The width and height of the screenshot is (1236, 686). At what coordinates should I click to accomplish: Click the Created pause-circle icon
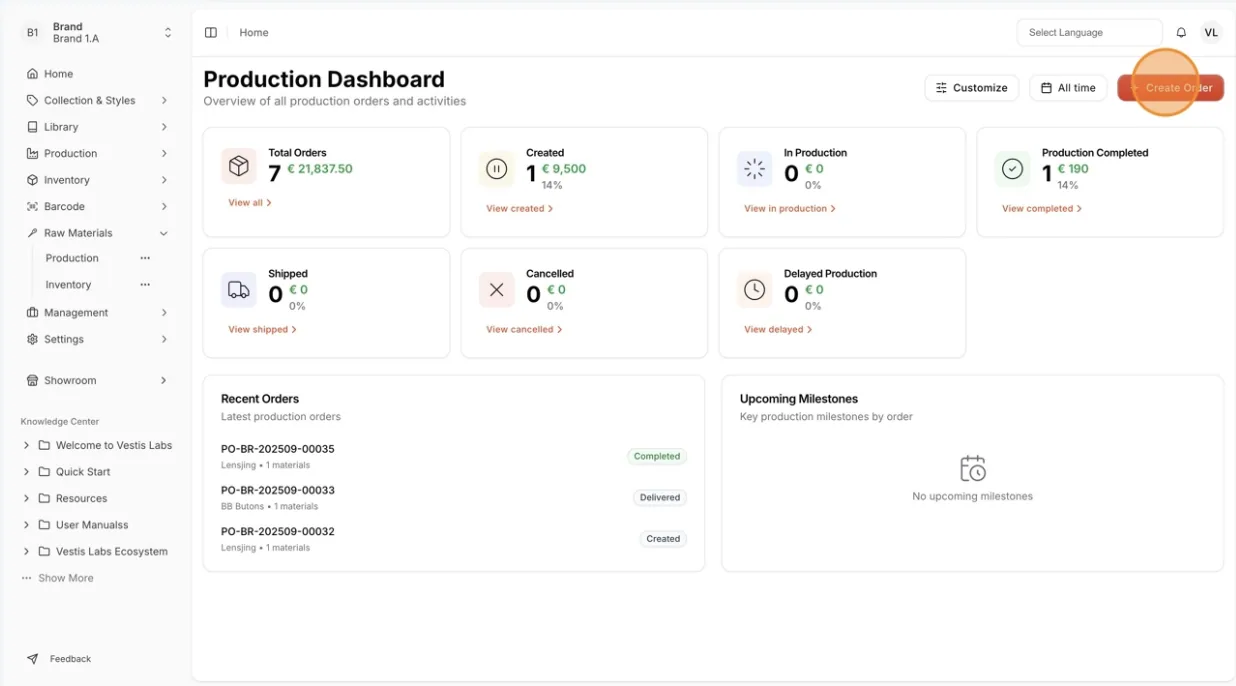[497, 169]
